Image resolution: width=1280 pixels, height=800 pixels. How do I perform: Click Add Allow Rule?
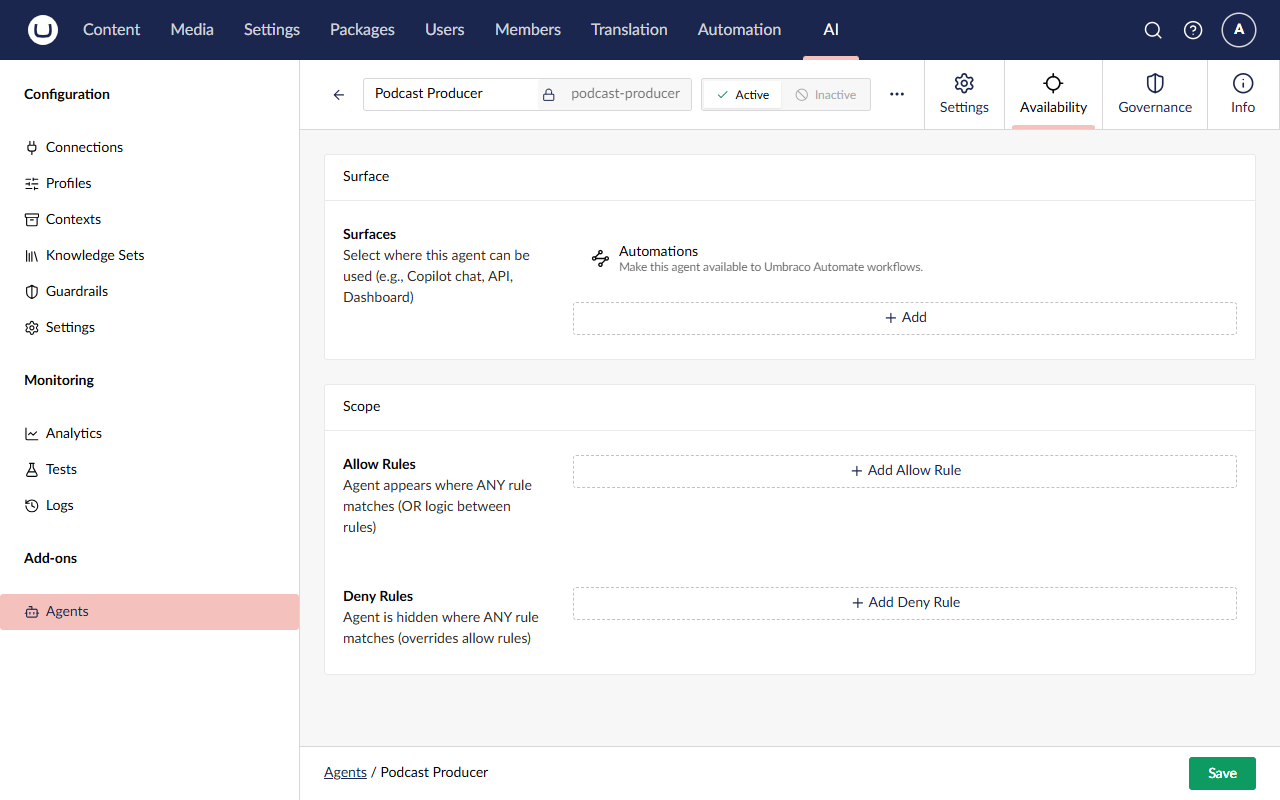pos(905,471)
